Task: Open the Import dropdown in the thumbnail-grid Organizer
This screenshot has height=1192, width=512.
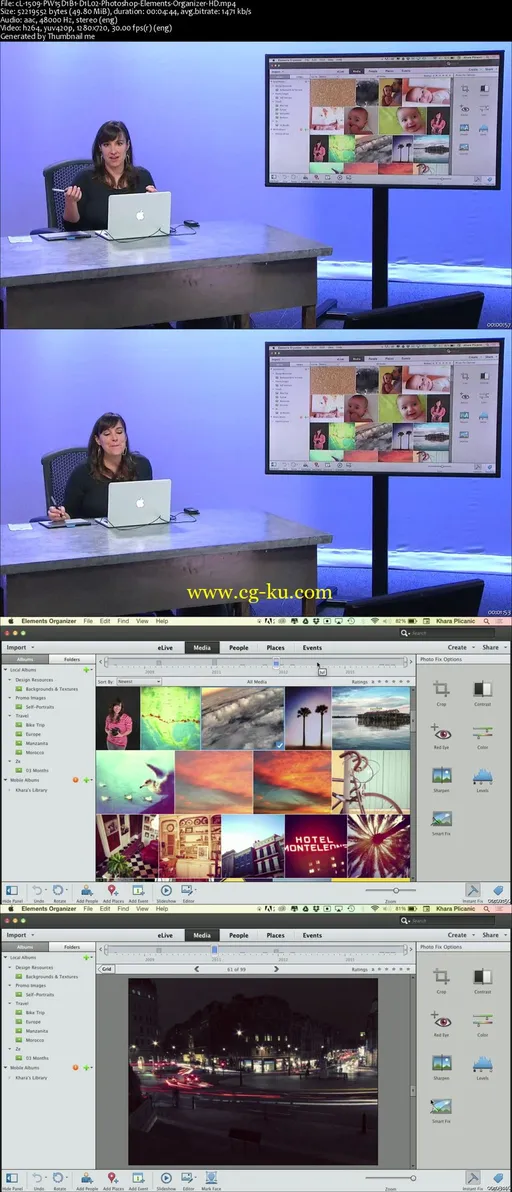Action: 20,648
